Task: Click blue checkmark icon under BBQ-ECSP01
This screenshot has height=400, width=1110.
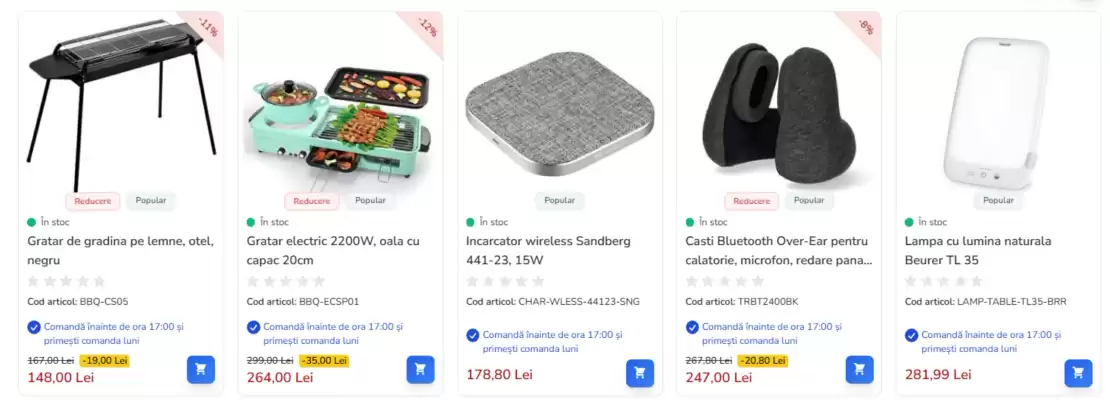Action: pos(253,327)
